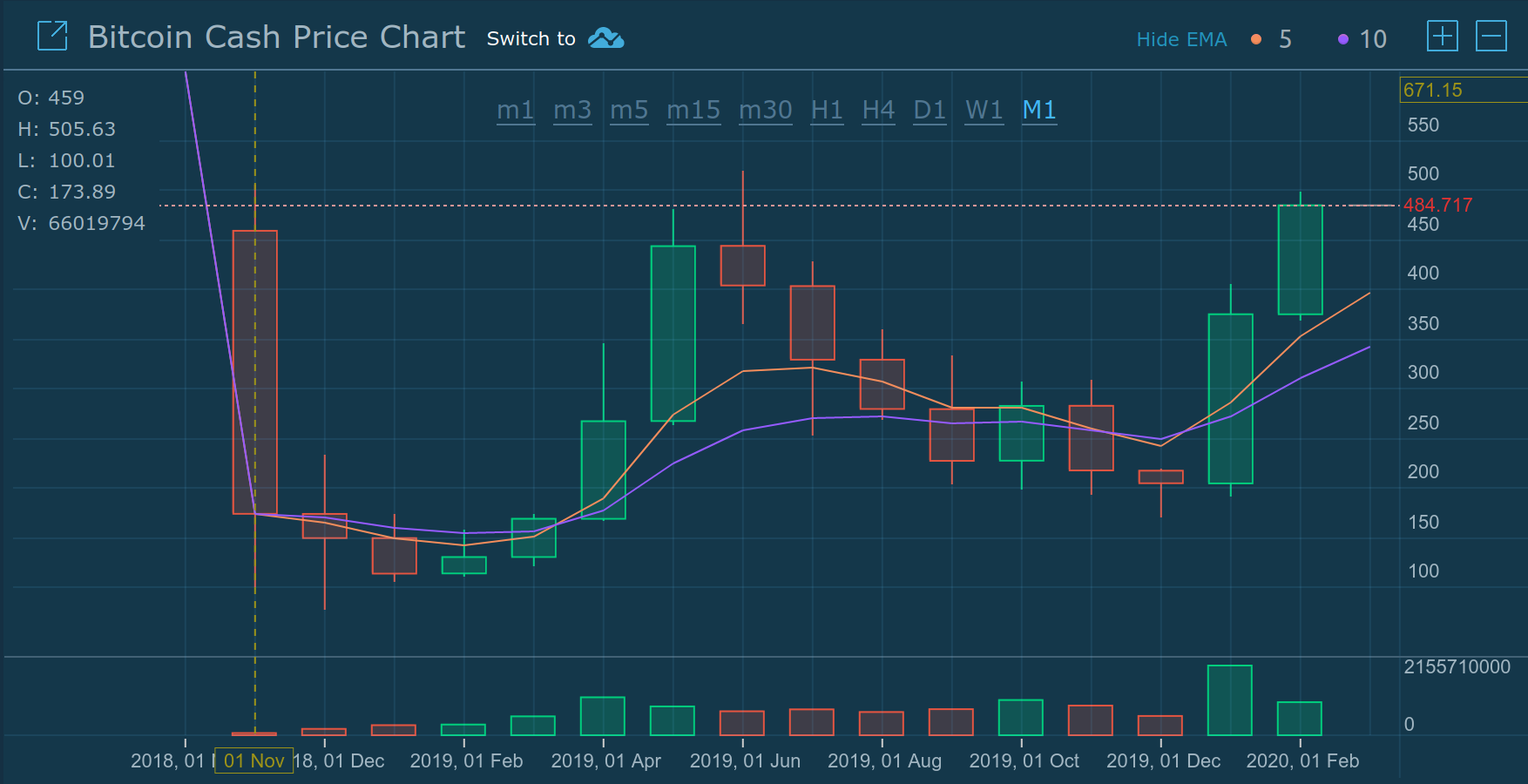
Task: Click the Bitcoin Cash Price Chart title
Action: point(276,37)
